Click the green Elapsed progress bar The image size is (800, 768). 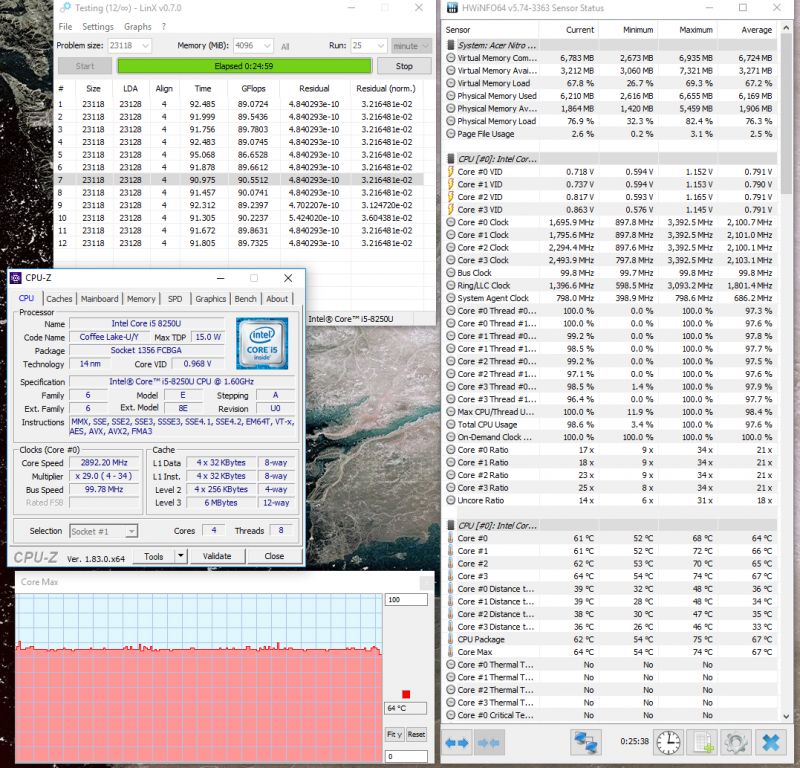point(244,66)
